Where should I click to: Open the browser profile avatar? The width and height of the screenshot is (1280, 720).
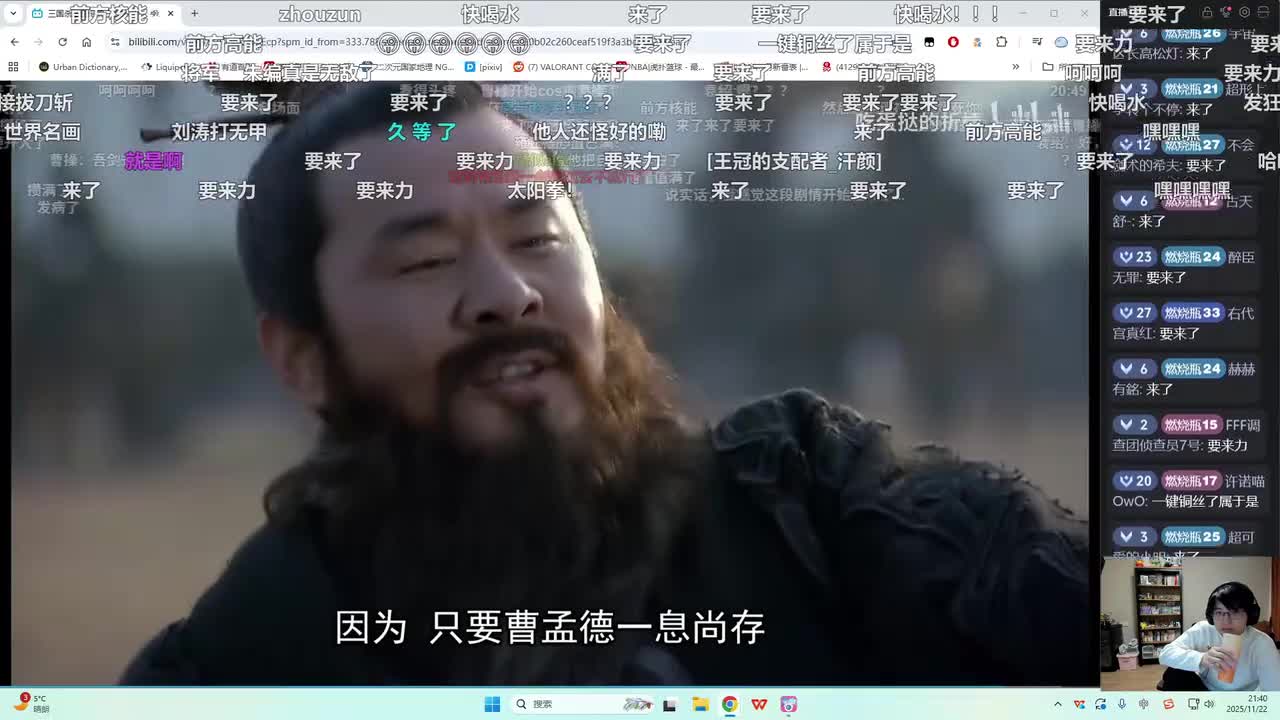pos(1061,41)
